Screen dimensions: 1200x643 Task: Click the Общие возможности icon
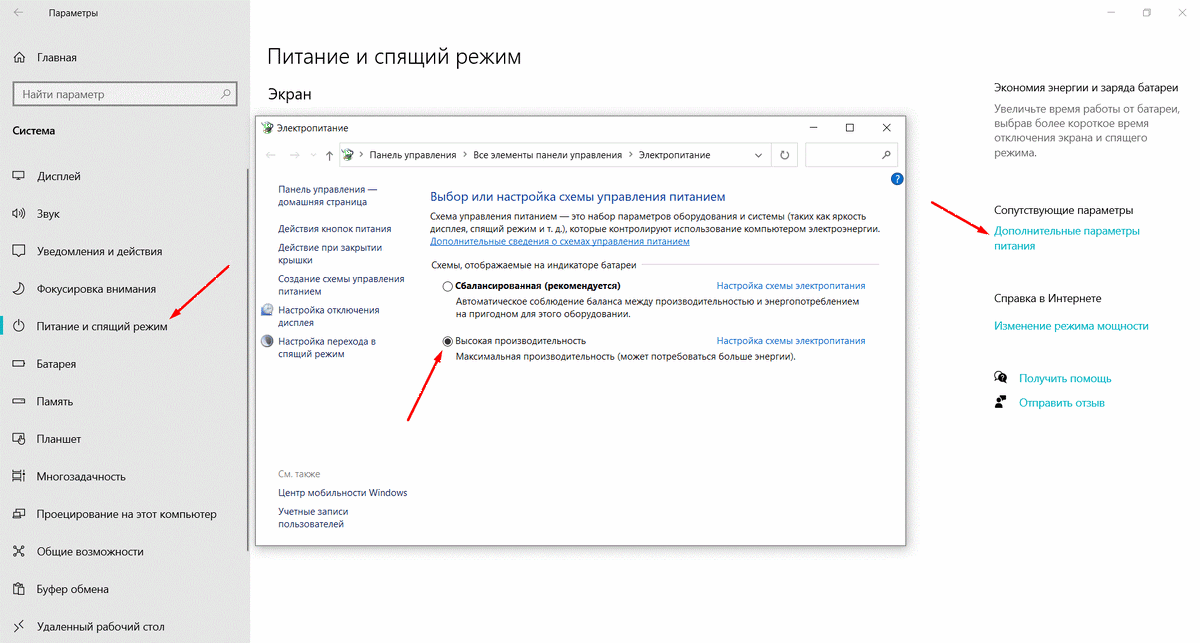tap(18, 551)
